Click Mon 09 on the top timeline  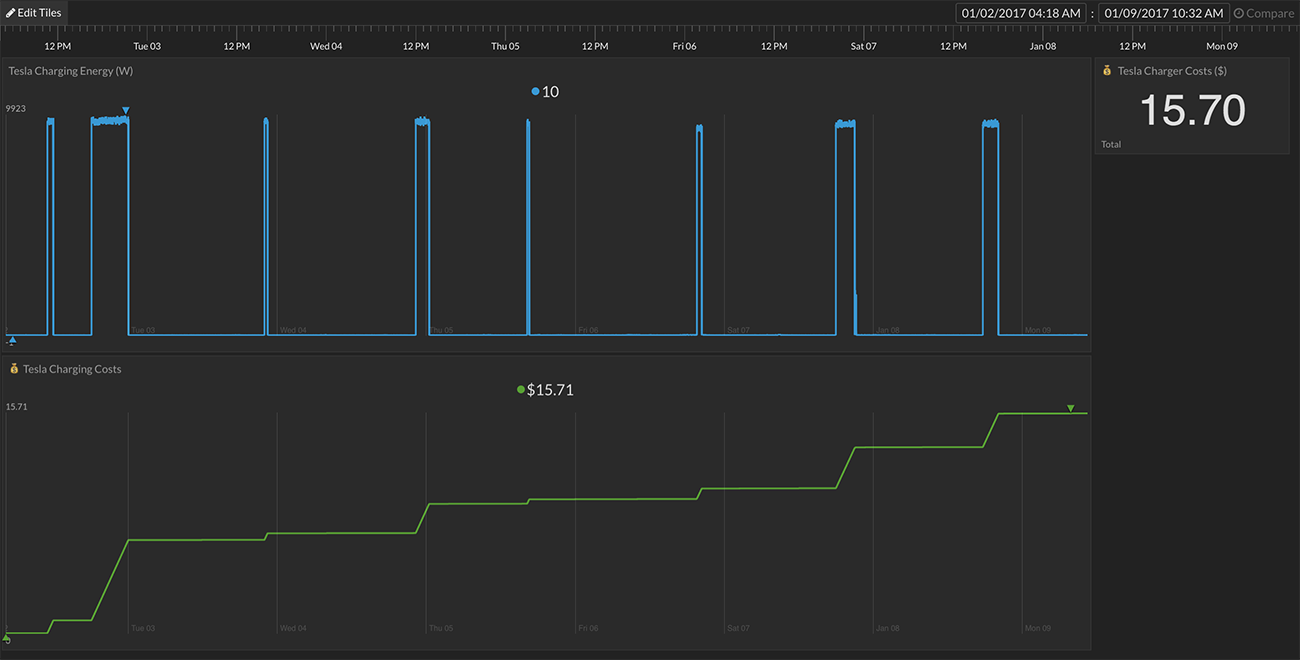tap(1221, 46)
